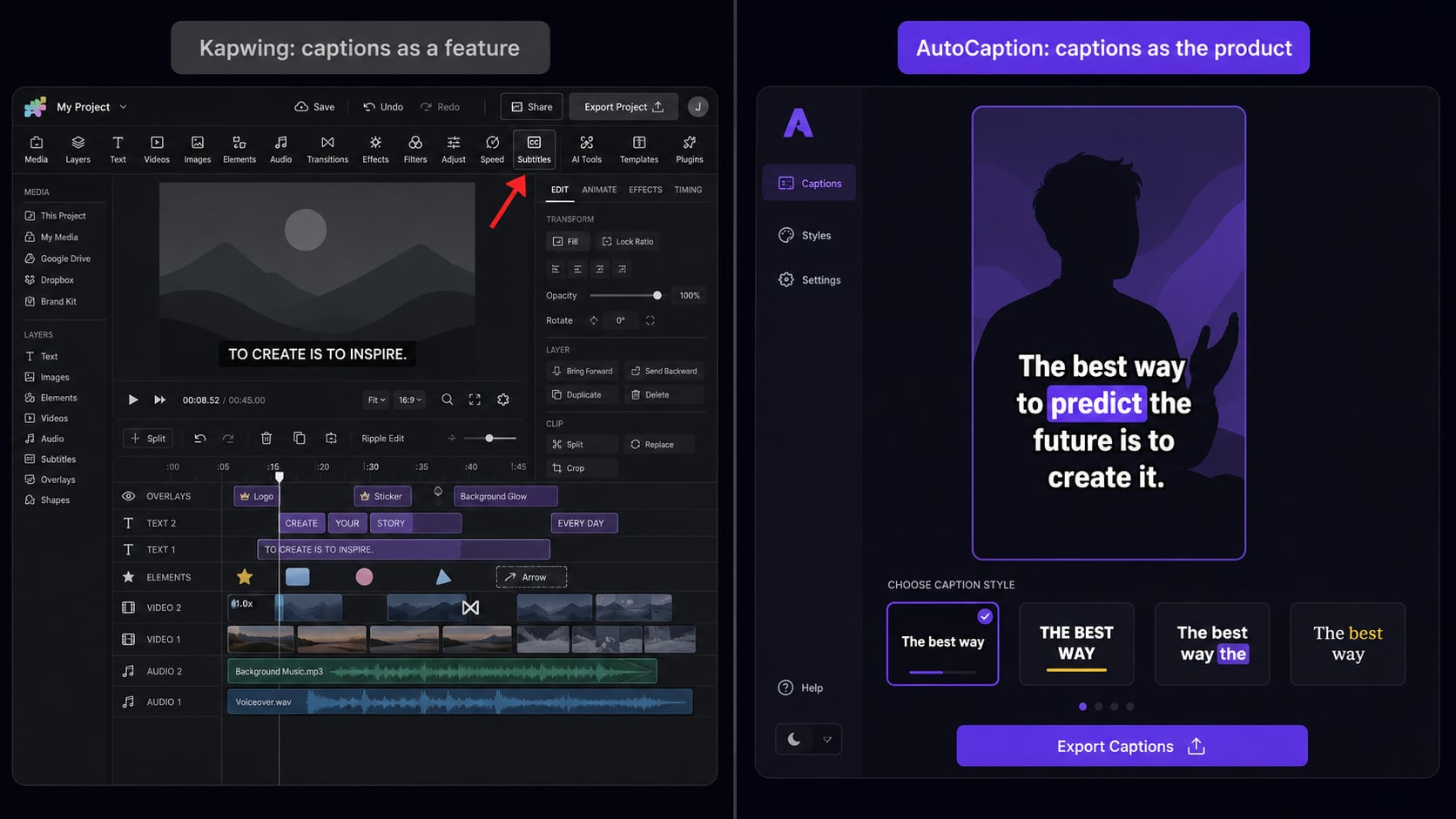The image size is (1456, 819).
Task: Select the highlighted 'the' caption style
Action: point(1212,644)
